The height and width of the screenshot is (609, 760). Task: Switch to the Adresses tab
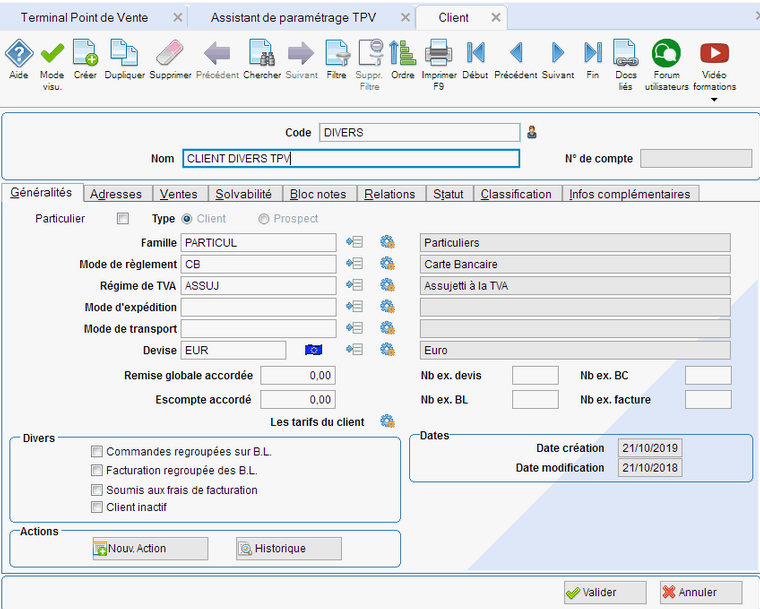pyautogui.click(x=116, y=194)
